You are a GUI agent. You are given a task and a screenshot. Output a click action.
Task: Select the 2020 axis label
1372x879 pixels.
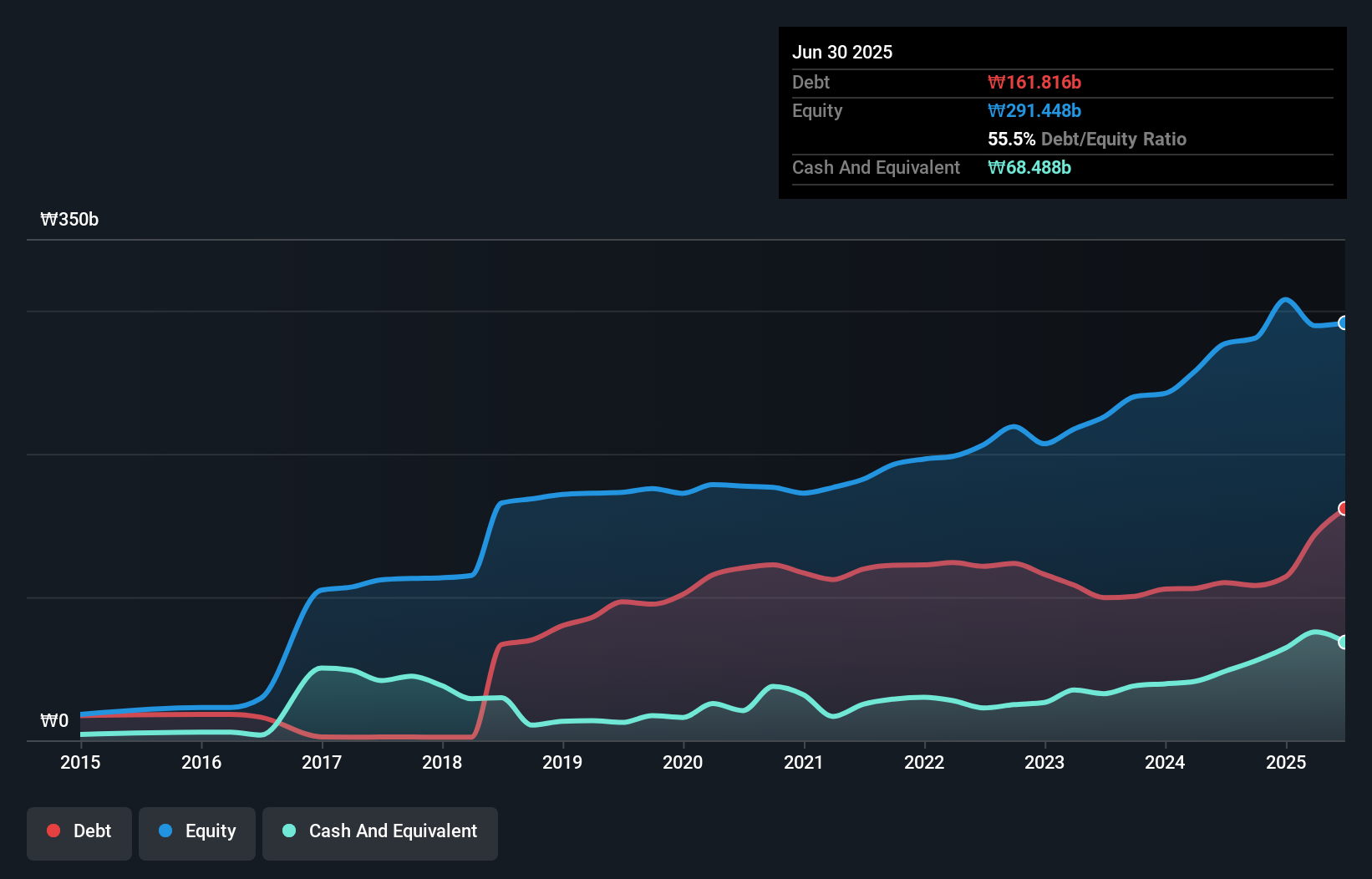tap(682, 762)
